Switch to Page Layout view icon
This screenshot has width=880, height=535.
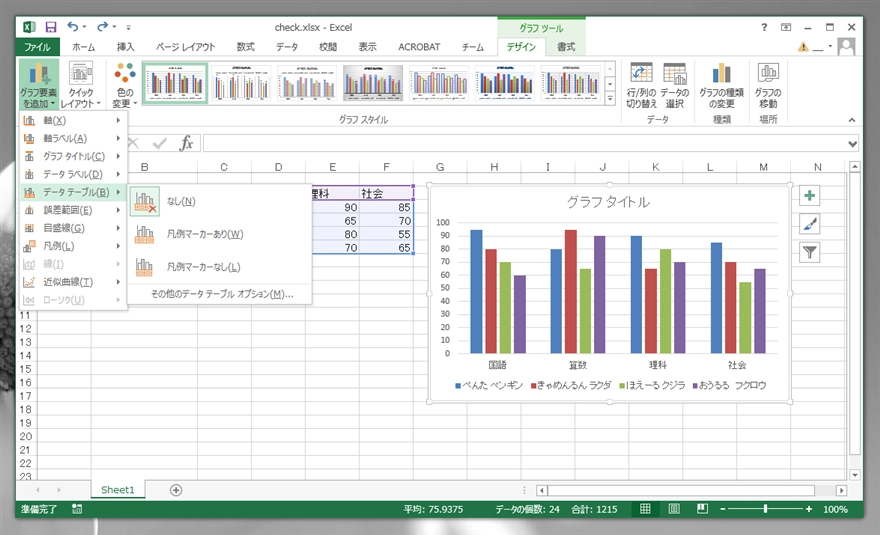[x=674, y=509]
